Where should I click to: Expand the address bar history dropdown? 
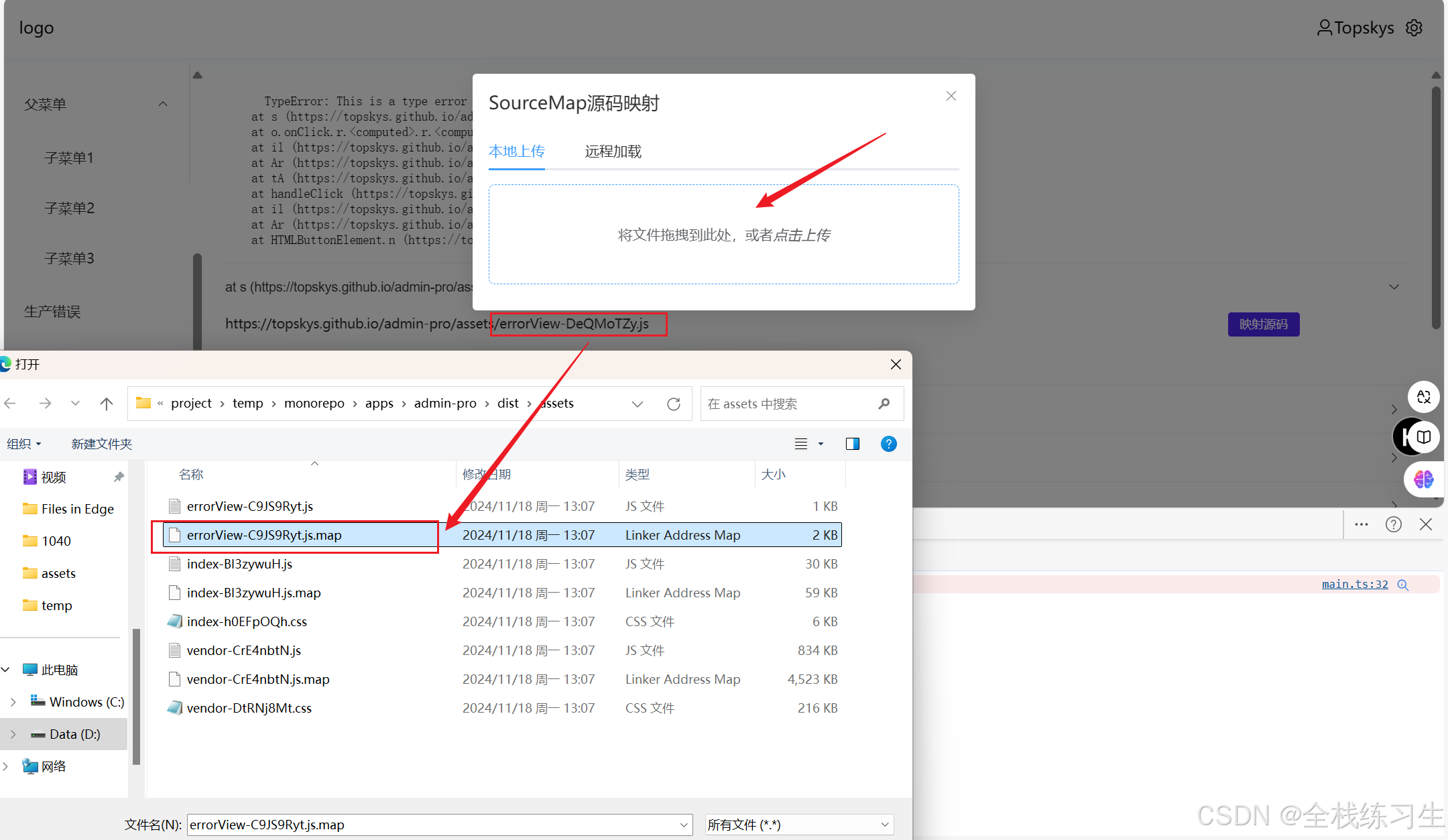point(638,404)
